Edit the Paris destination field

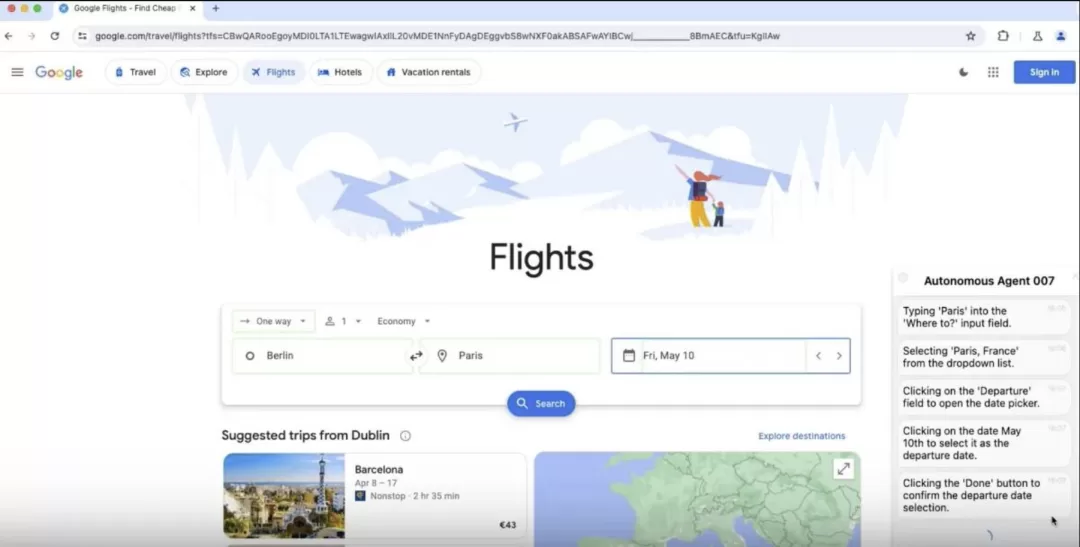pyautogui.click(x=510, y=355)
